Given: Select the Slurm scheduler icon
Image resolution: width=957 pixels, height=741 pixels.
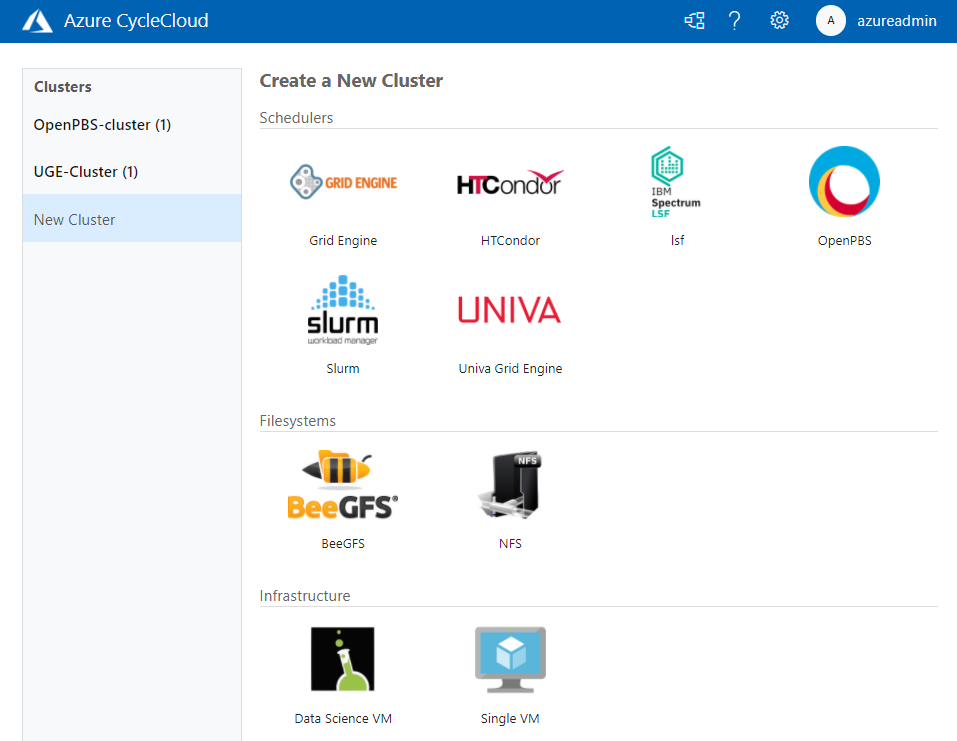Looking at the screenshot, I should (x=343, y=310).
